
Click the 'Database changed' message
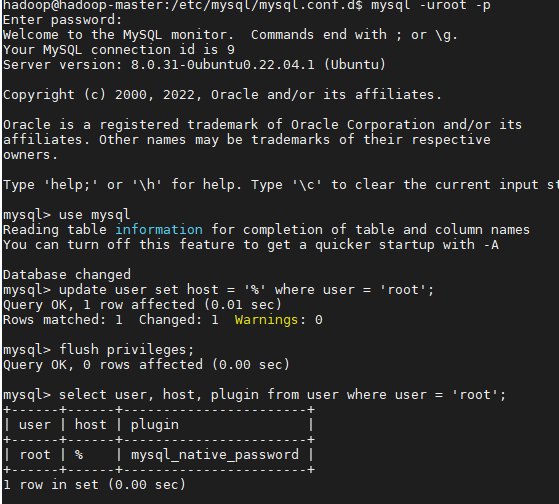click(67, 275)
